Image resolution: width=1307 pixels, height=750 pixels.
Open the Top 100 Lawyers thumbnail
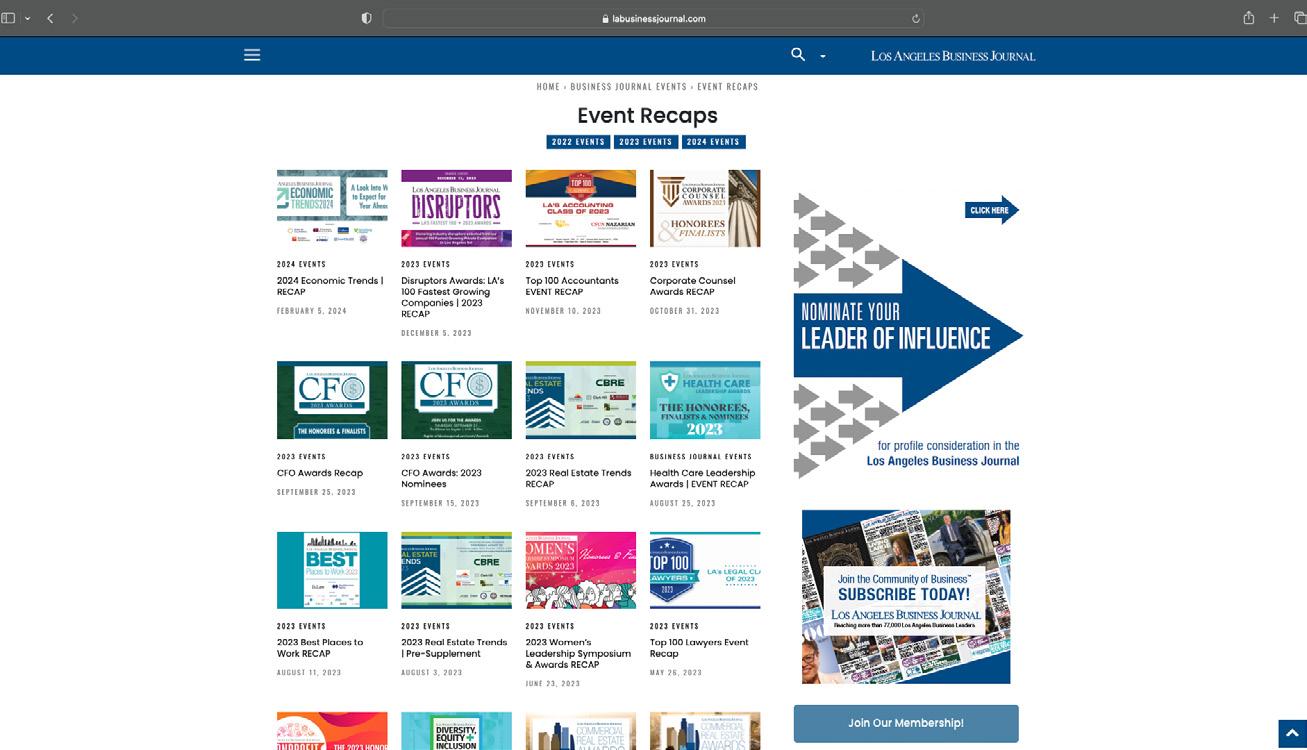705,570
